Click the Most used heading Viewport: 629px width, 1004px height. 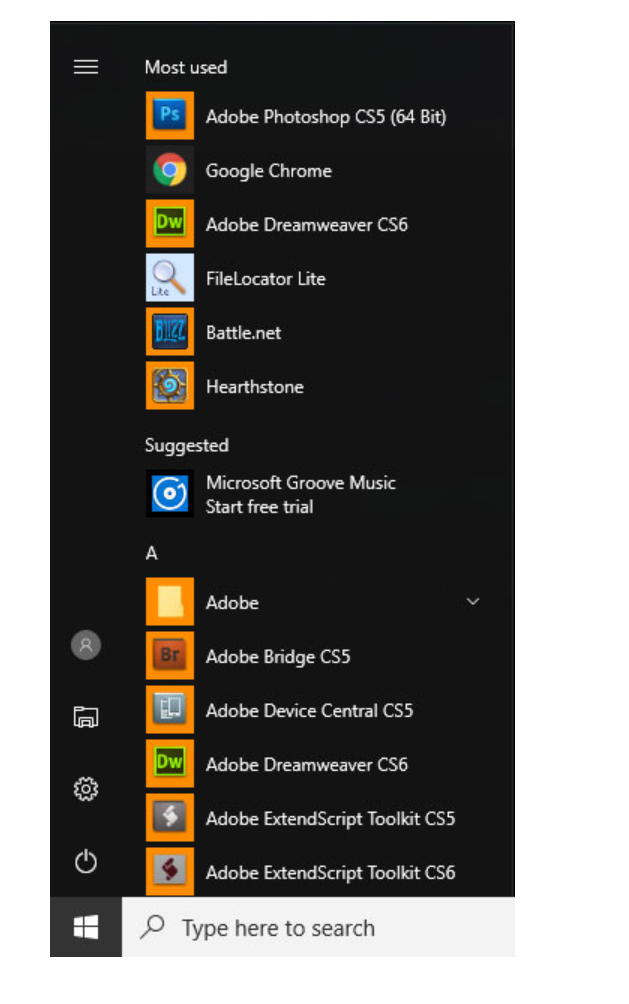point(186,67)
